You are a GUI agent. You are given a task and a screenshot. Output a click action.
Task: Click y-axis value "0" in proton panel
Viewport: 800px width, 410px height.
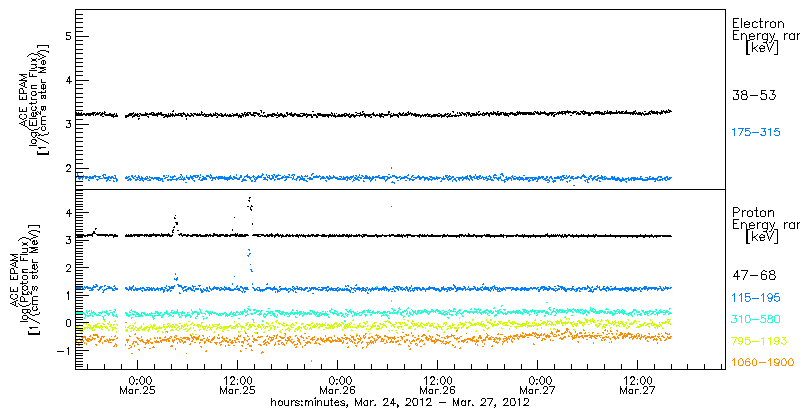[67, 323]
